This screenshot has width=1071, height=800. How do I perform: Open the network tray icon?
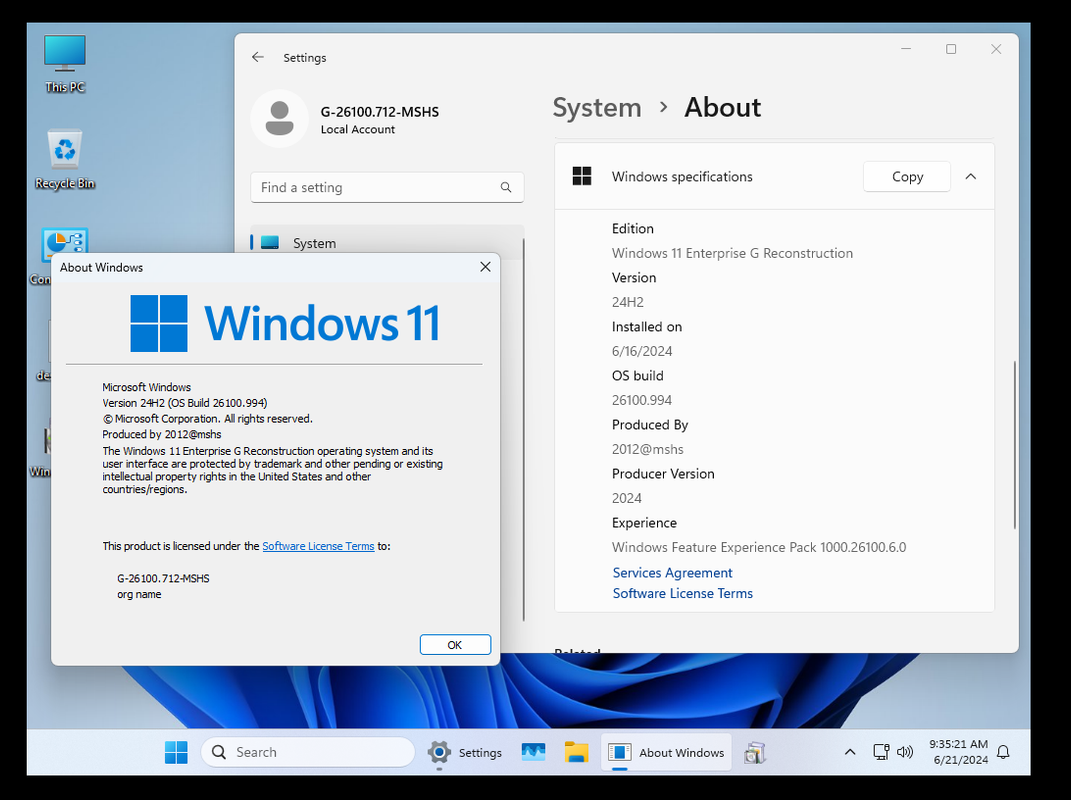pyautogui.click(x=881, y=752)
